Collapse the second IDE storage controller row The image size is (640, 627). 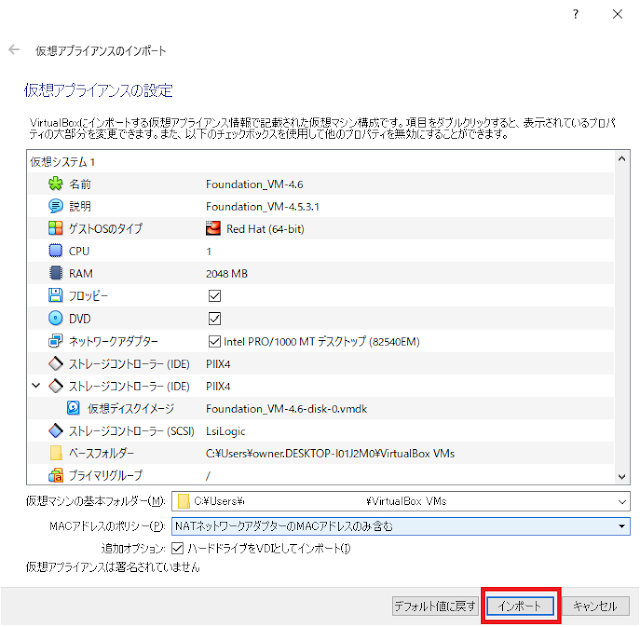pos(36,385)
